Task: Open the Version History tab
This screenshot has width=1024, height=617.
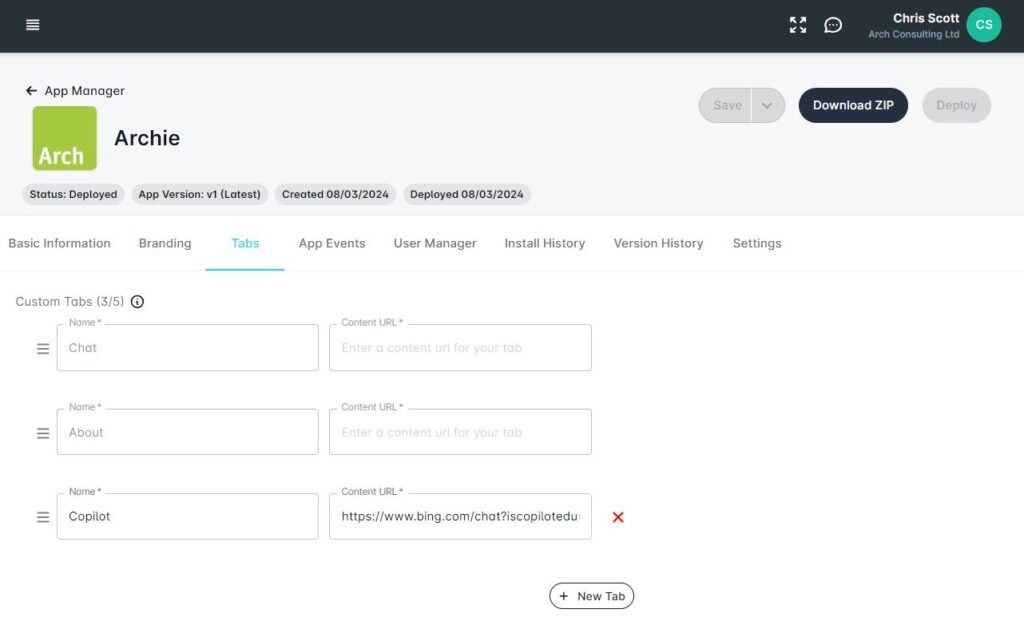Action: [x=658, y=244]
